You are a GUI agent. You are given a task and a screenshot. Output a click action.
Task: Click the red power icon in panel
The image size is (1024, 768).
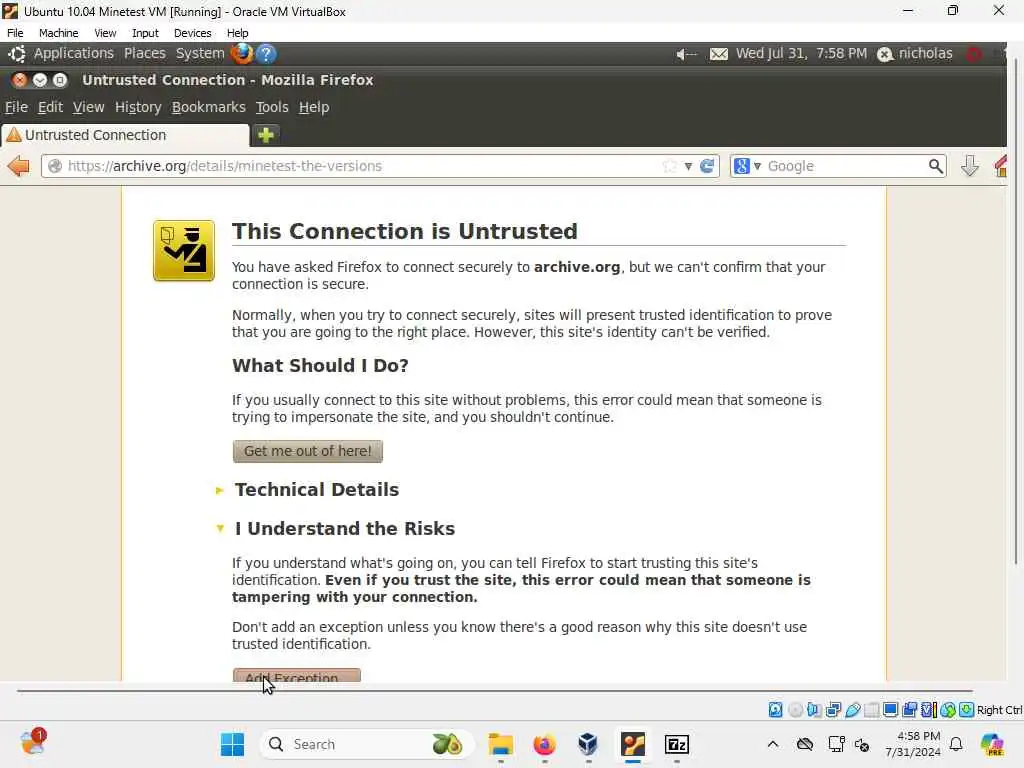tap(974, 54)
